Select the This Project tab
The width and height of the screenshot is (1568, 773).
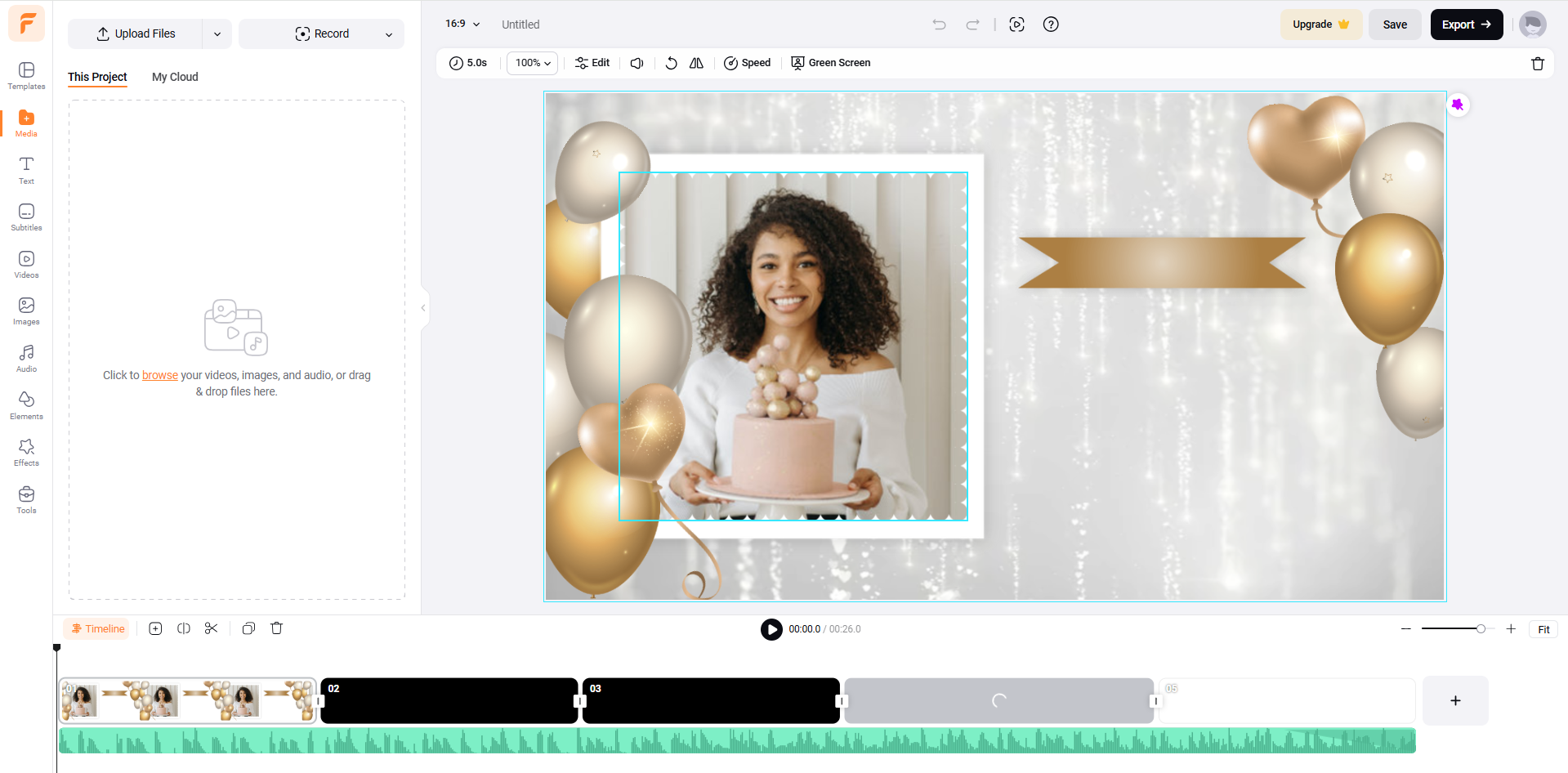coord(97,77)
